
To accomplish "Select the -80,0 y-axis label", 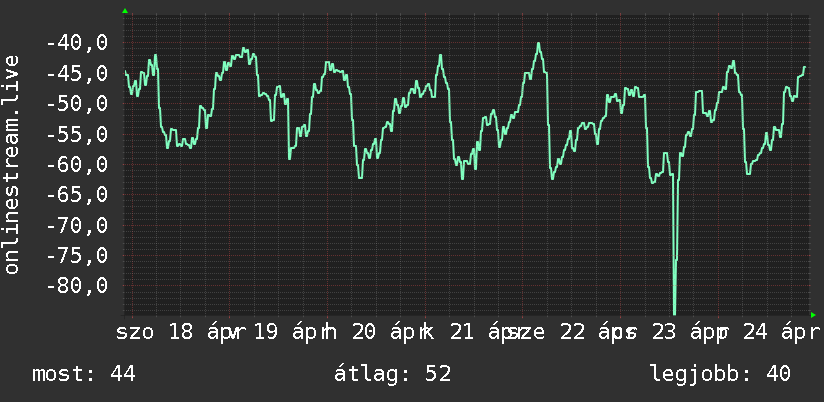I will point(77,286).
